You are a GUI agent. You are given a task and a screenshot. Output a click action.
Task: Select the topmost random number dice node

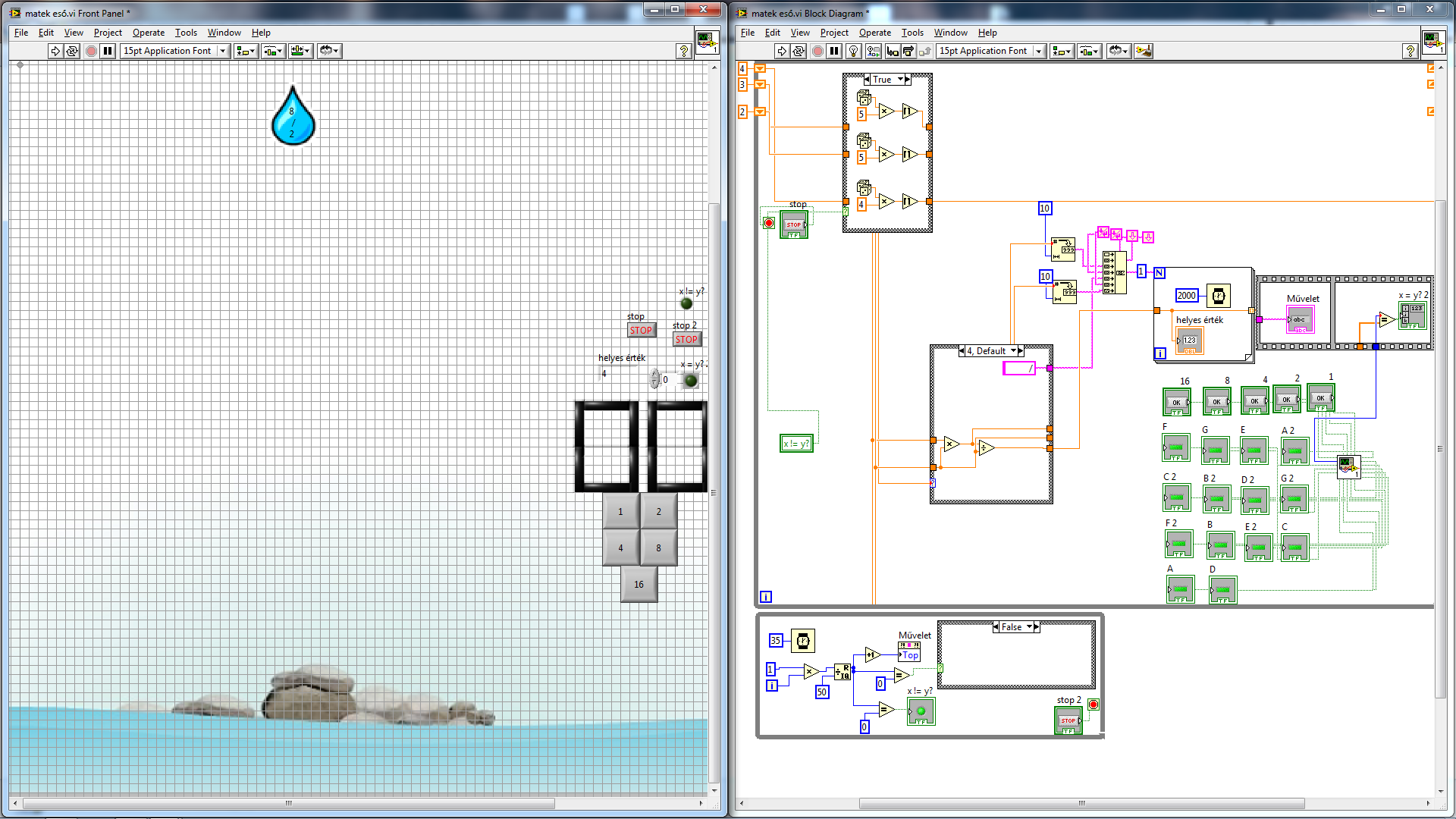pyautogui.click(x=864, y=97)
